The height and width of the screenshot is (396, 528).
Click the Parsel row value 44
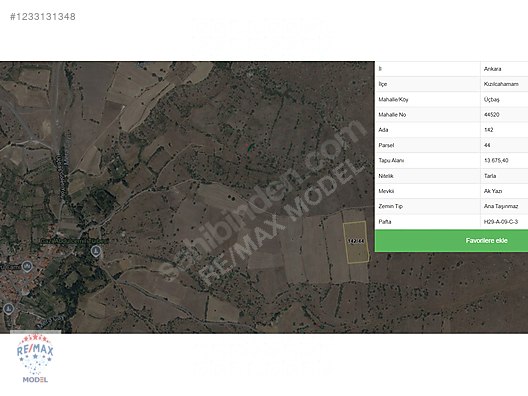(487, 145)
